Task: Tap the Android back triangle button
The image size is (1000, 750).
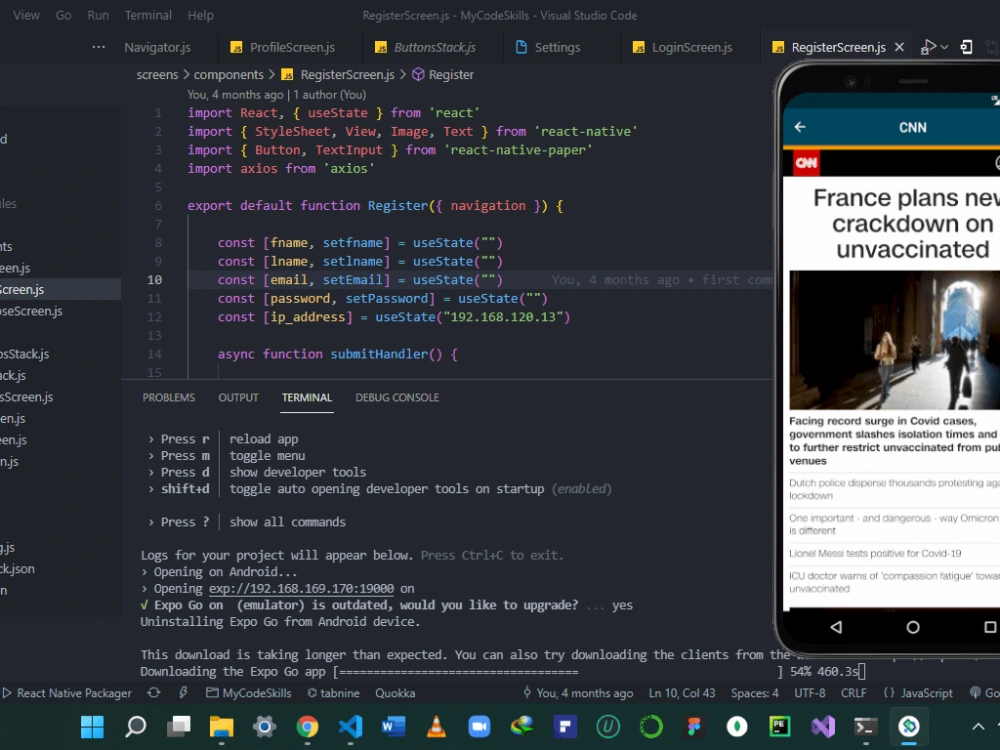Action: (836, 627)
